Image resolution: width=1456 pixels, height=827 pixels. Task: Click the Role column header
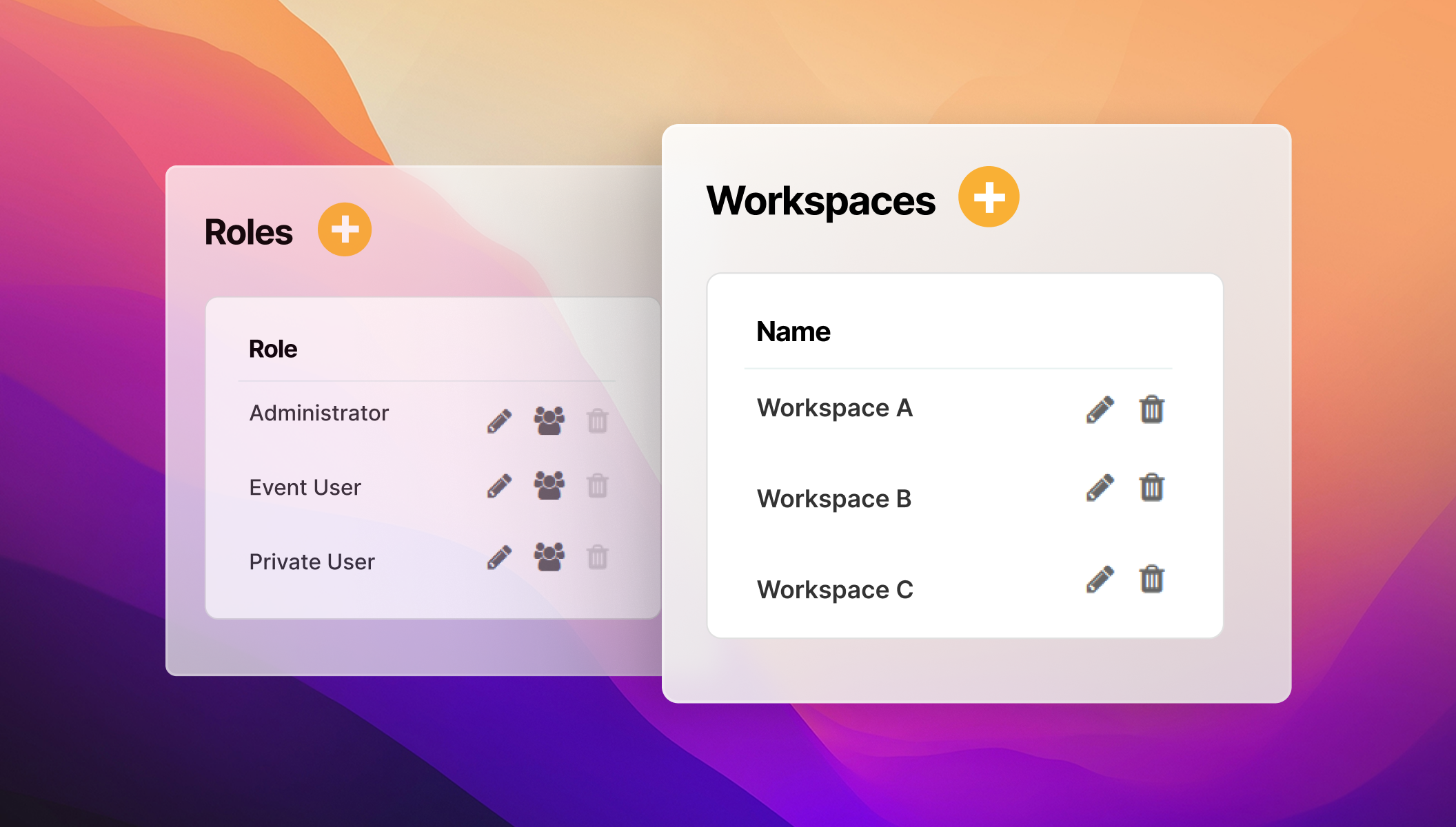coord(273,349)
